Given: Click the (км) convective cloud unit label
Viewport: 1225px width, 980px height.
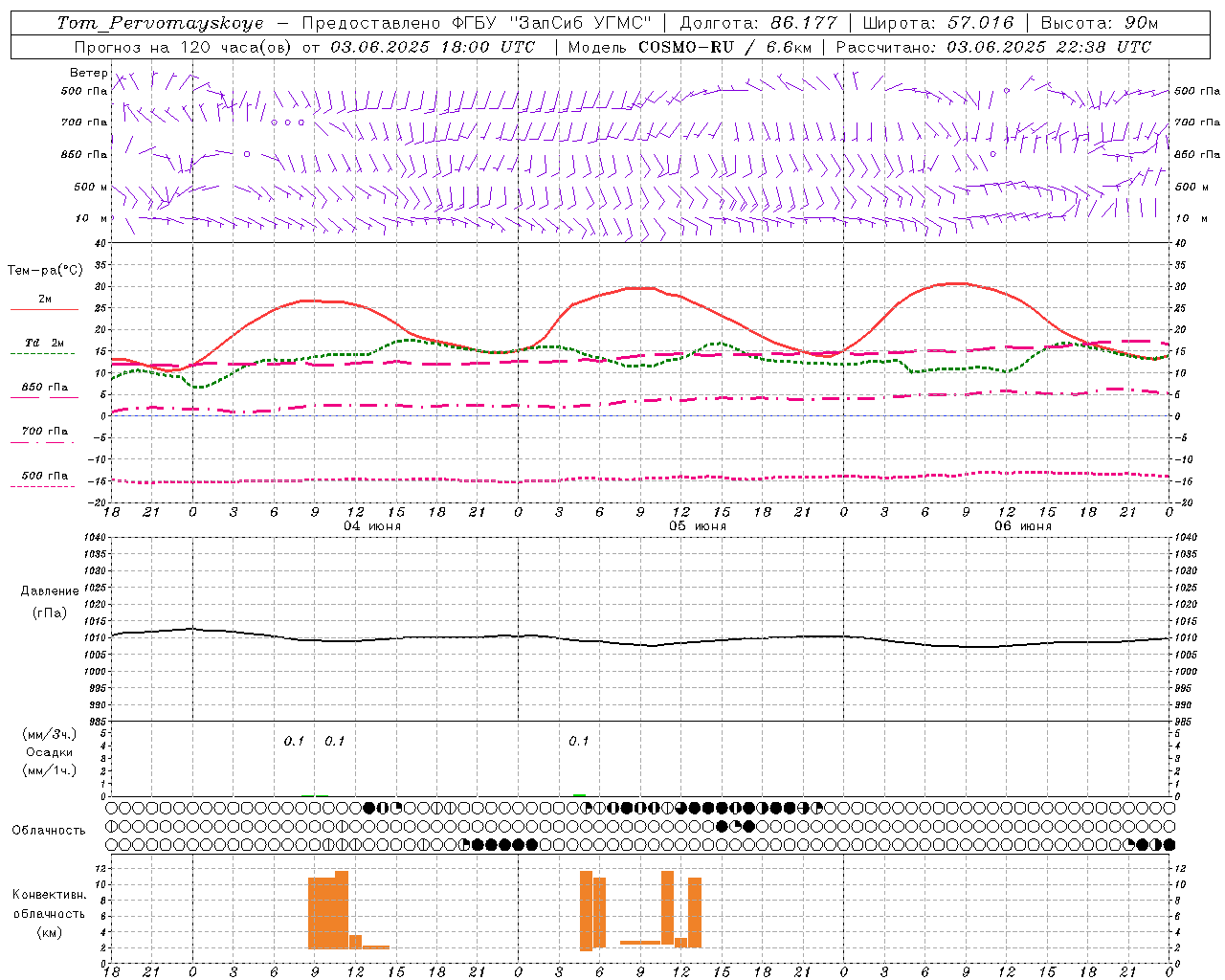Looking at the screenshot, I should (x=49, y=932).
